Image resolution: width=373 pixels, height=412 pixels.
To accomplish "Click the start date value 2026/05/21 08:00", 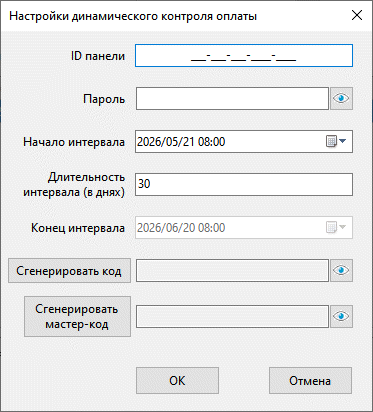I will click(x=181, y=142).
